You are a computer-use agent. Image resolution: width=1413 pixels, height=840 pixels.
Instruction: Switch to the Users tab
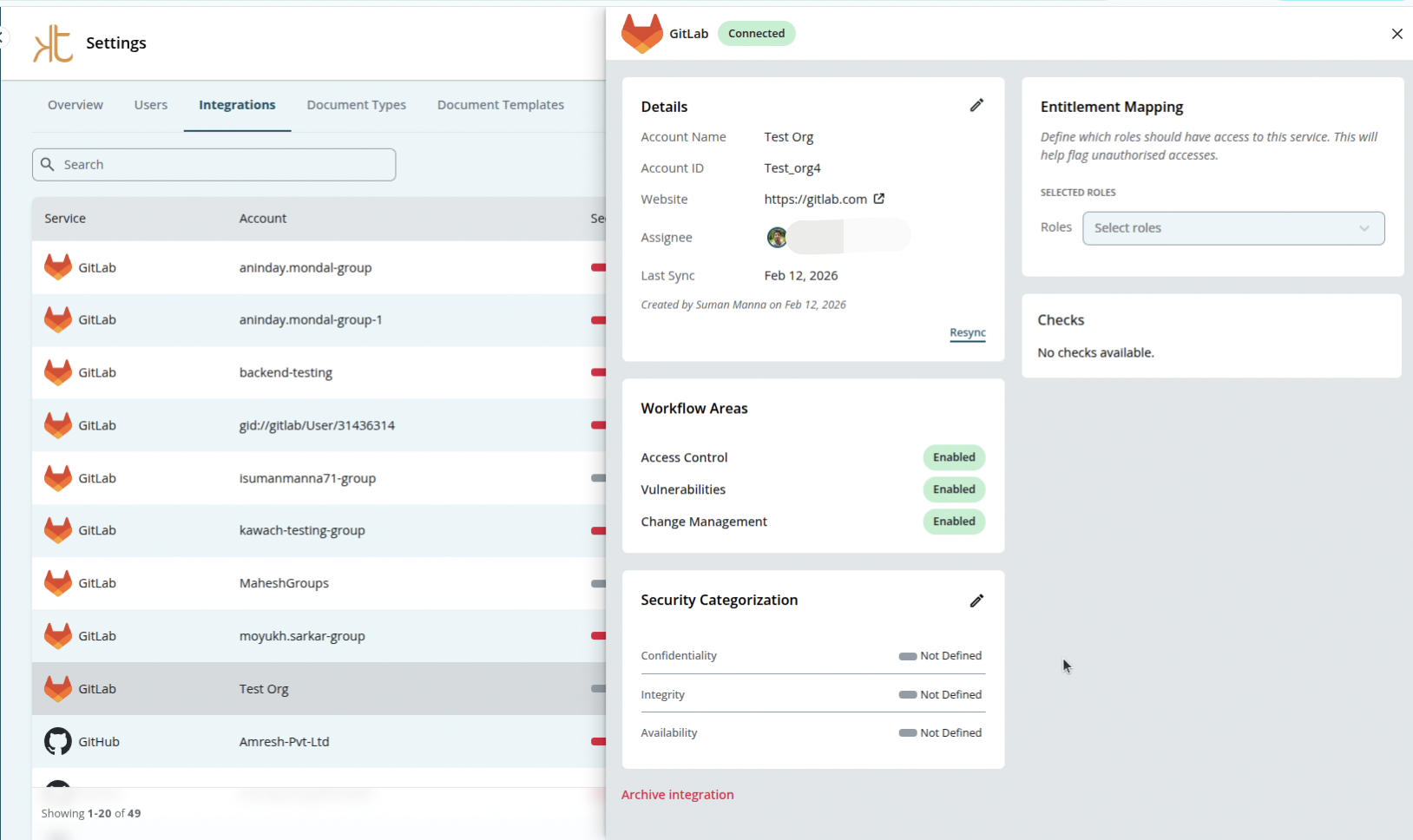tap(150, 104)
